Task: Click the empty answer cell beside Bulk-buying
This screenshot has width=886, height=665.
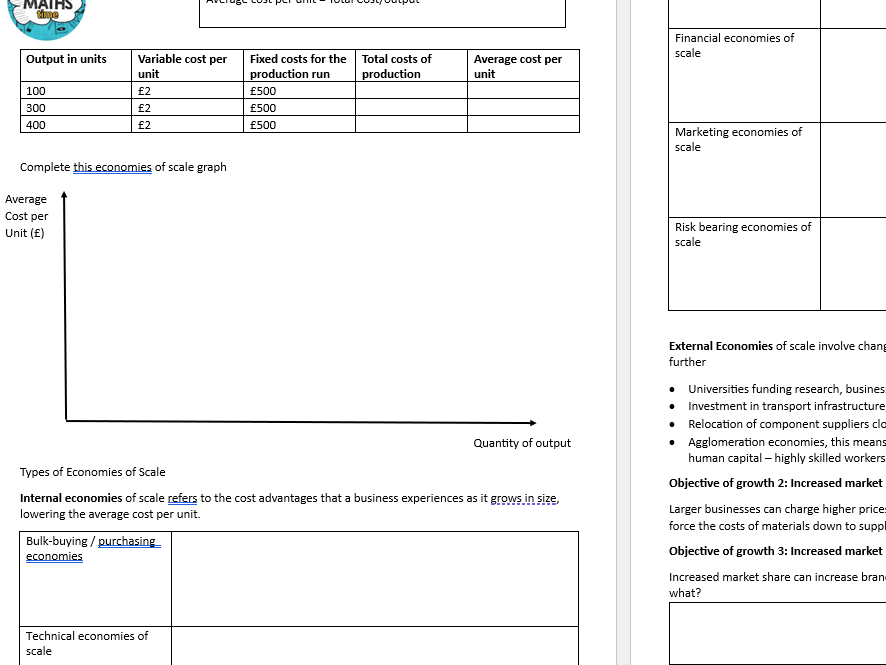Action: [x=375, y=579]
